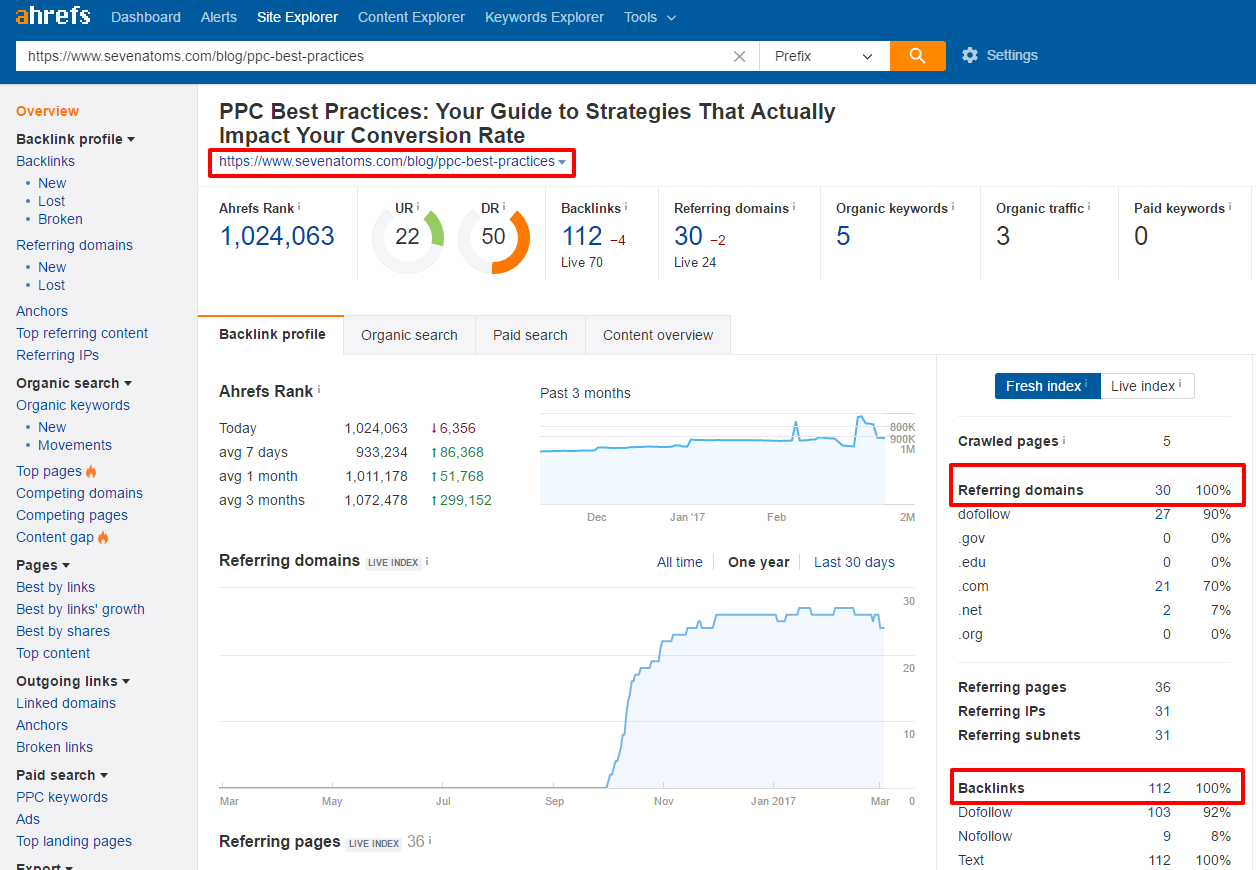Open Dashboard in the top navigation
This screenshot has width=1256, height=870.
(146, 17)
